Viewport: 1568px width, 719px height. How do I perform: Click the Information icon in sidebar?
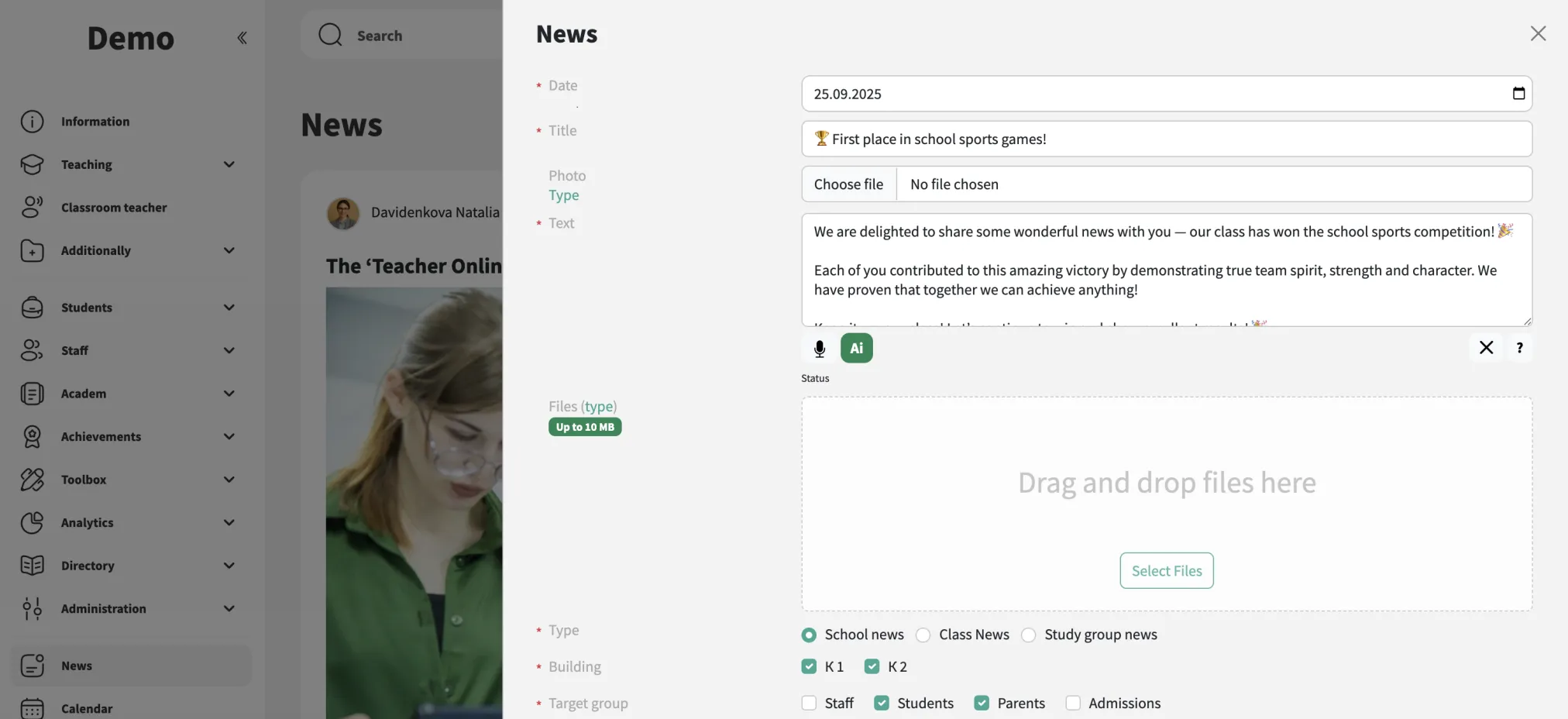tap(32, 122)
